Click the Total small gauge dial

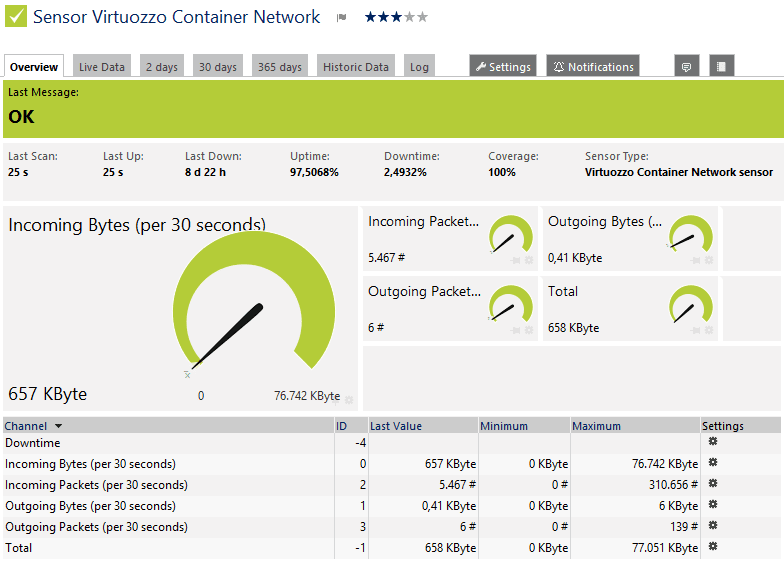tap(690, 305)
